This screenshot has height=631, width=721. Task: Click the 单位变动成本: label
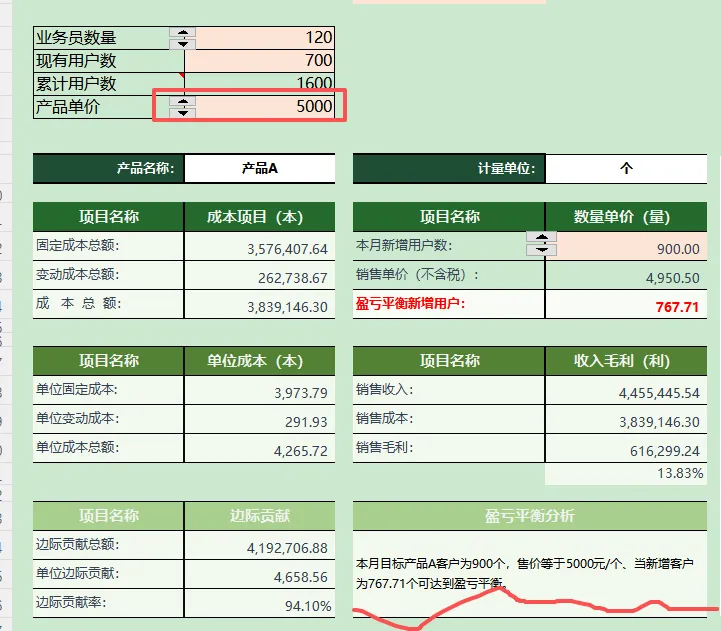tap(77, 419)
